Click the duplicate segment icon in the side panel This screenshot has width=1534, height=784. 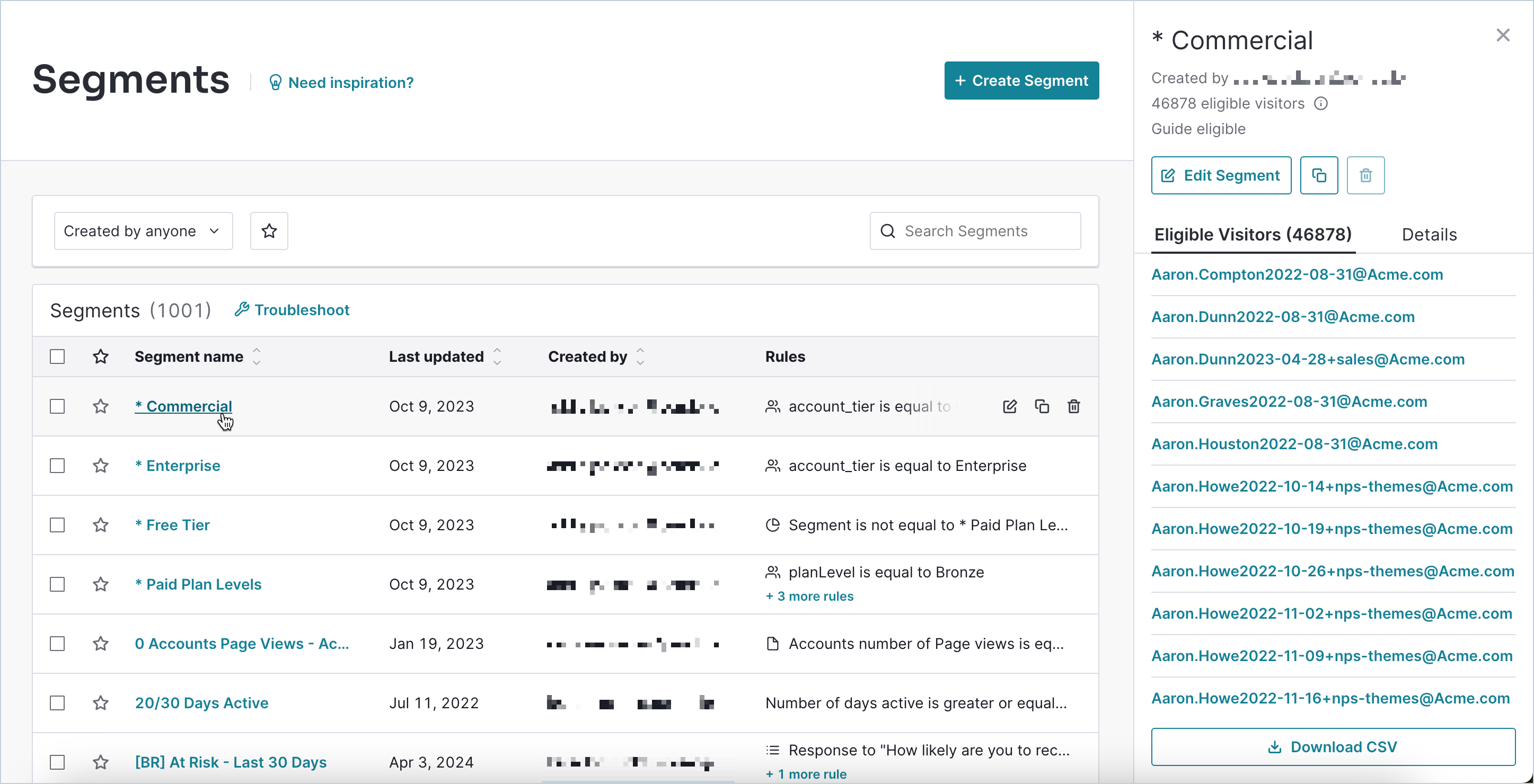tap(1318, 175)
